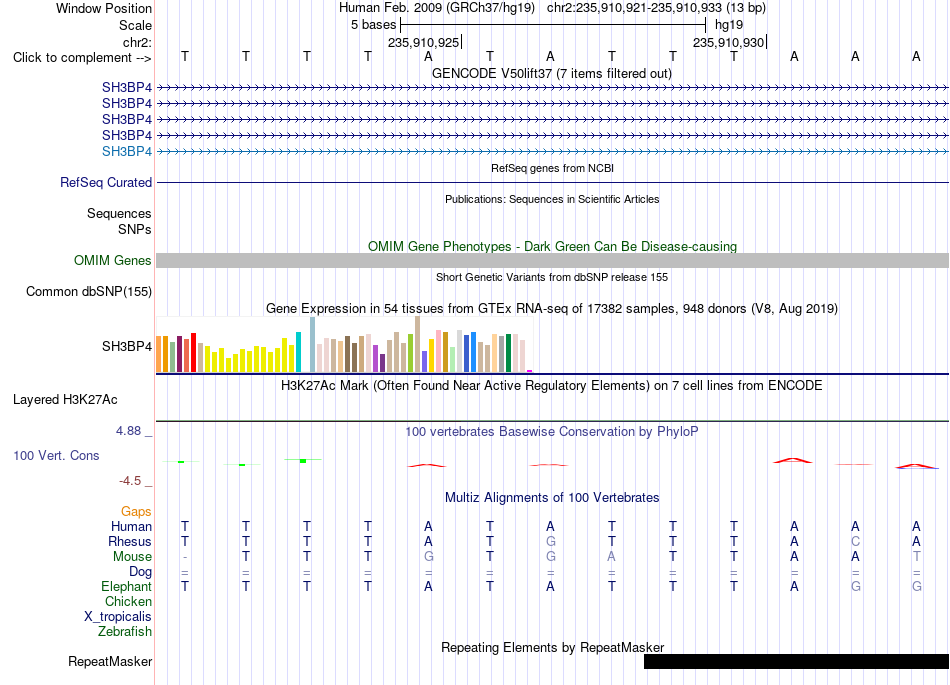This screenshot has height=685, width=950.
Task: Click the Chicken alignment row label
Action: coord(128,601)
